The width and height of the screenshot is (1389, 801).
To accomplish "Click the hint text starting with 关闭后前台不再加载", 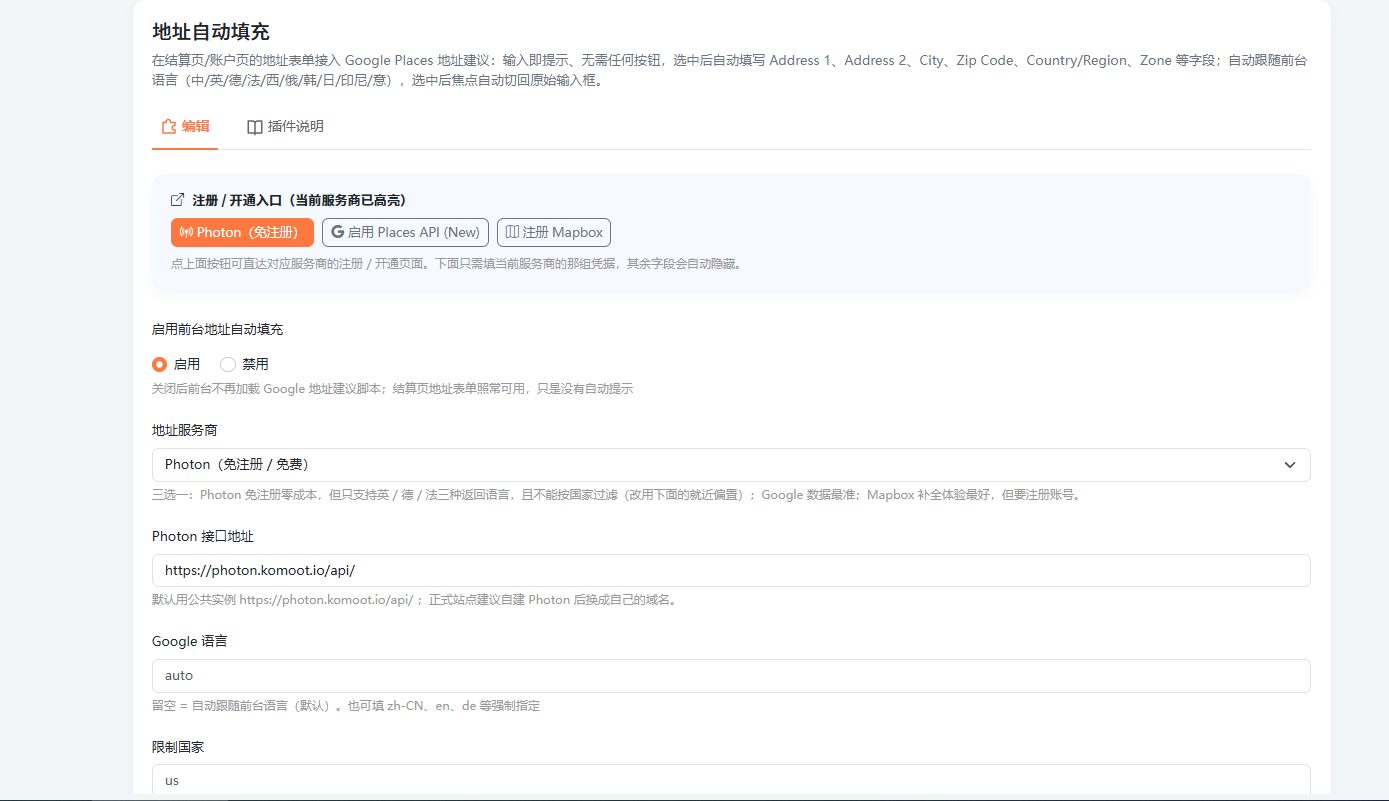I will (x=392, y=388).
